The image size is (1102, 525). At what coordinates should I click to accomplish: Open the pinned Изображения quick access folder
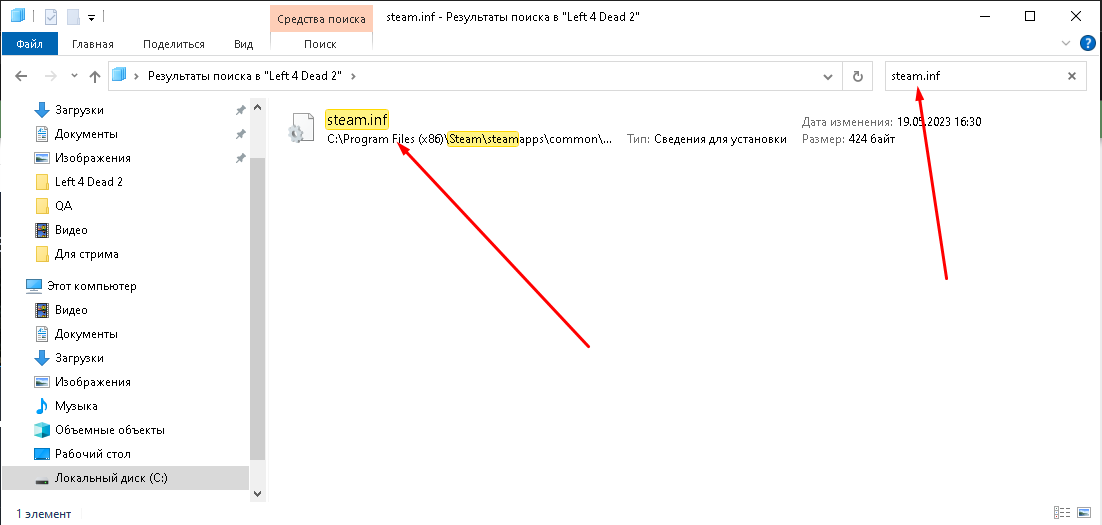click(92, 158)
